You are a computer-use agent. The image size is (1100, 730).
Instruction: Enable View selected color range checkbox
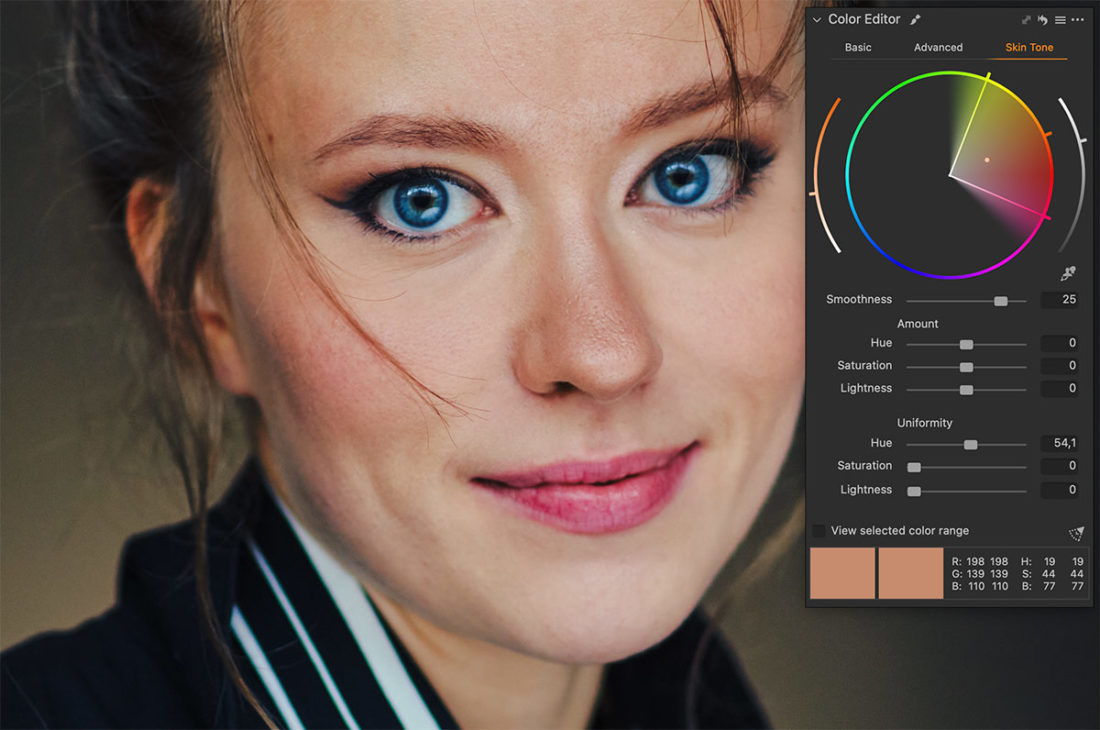[x=819, y=531]
